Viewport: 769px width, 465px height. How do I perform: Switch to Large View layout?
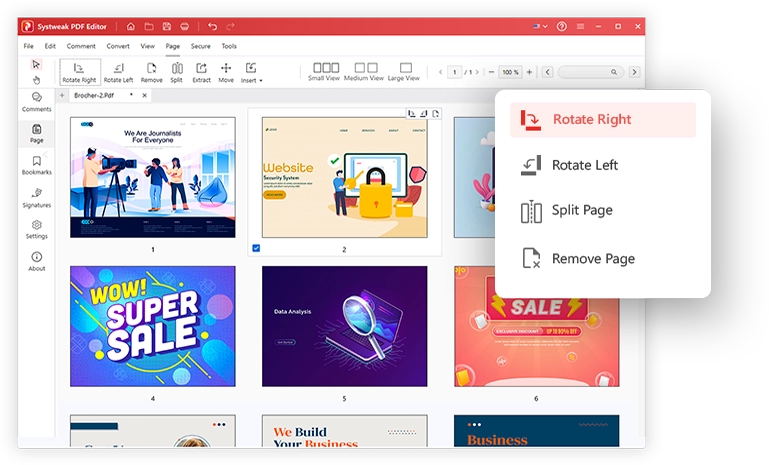(403, 70)
